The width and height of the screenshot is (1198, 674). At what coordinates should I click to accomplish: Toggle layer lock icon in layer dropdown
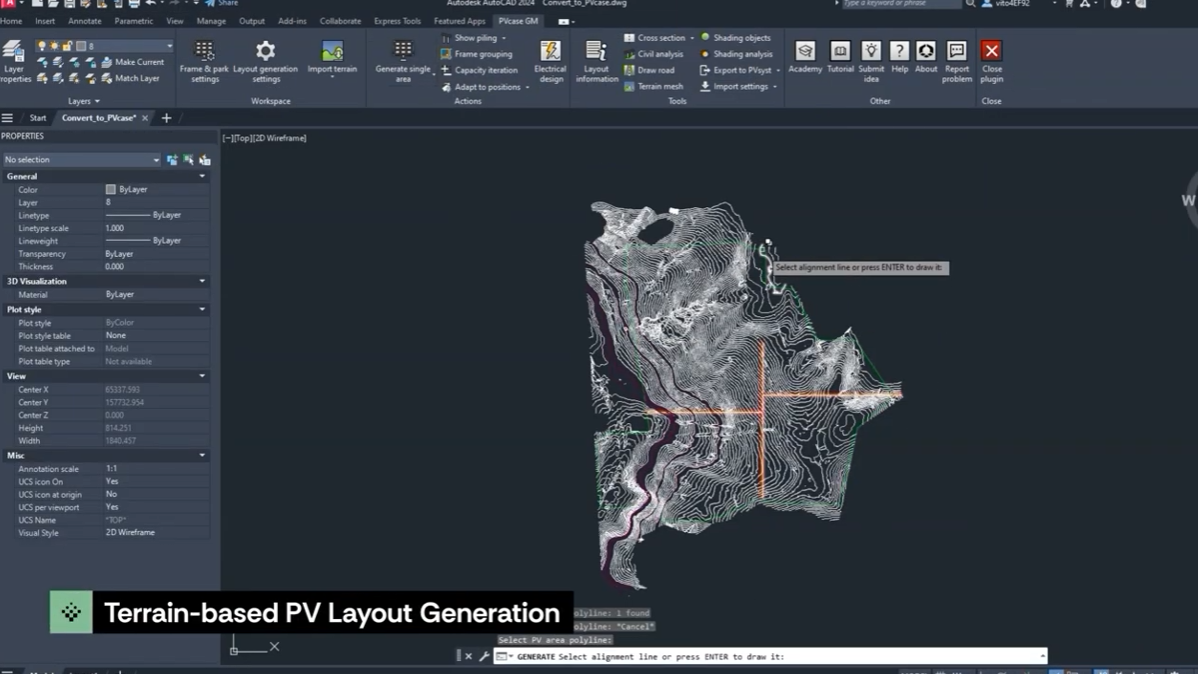pos(67,46)
